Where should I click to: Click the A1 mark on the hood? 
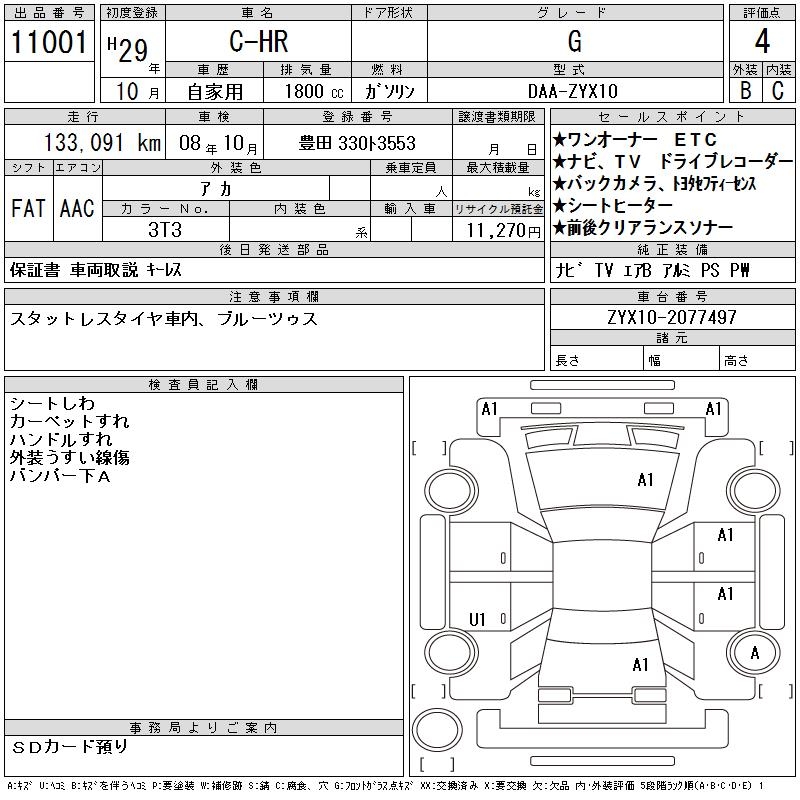[645, 480]
